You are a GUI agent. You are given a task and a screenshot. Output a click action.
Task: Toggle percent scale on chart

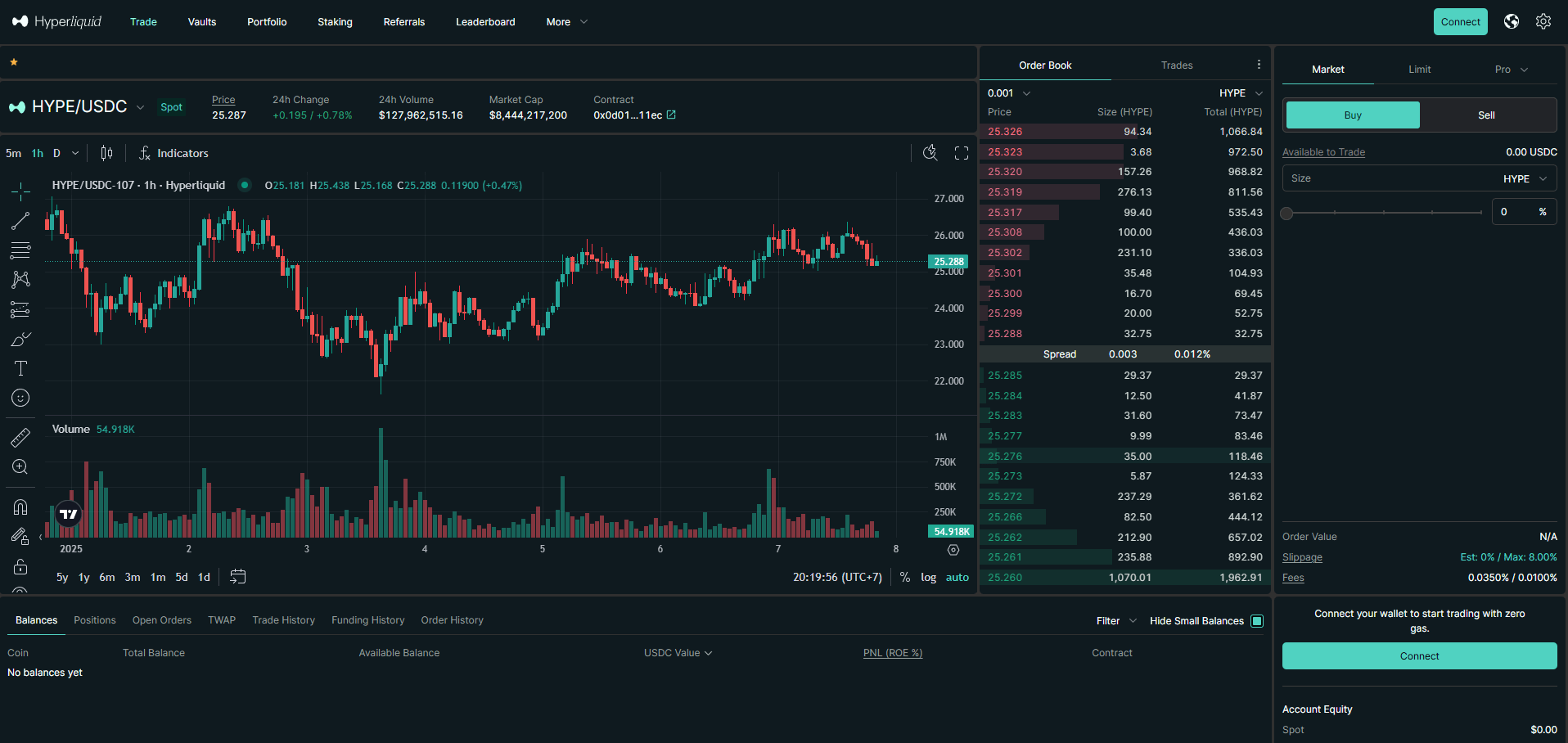905,577
